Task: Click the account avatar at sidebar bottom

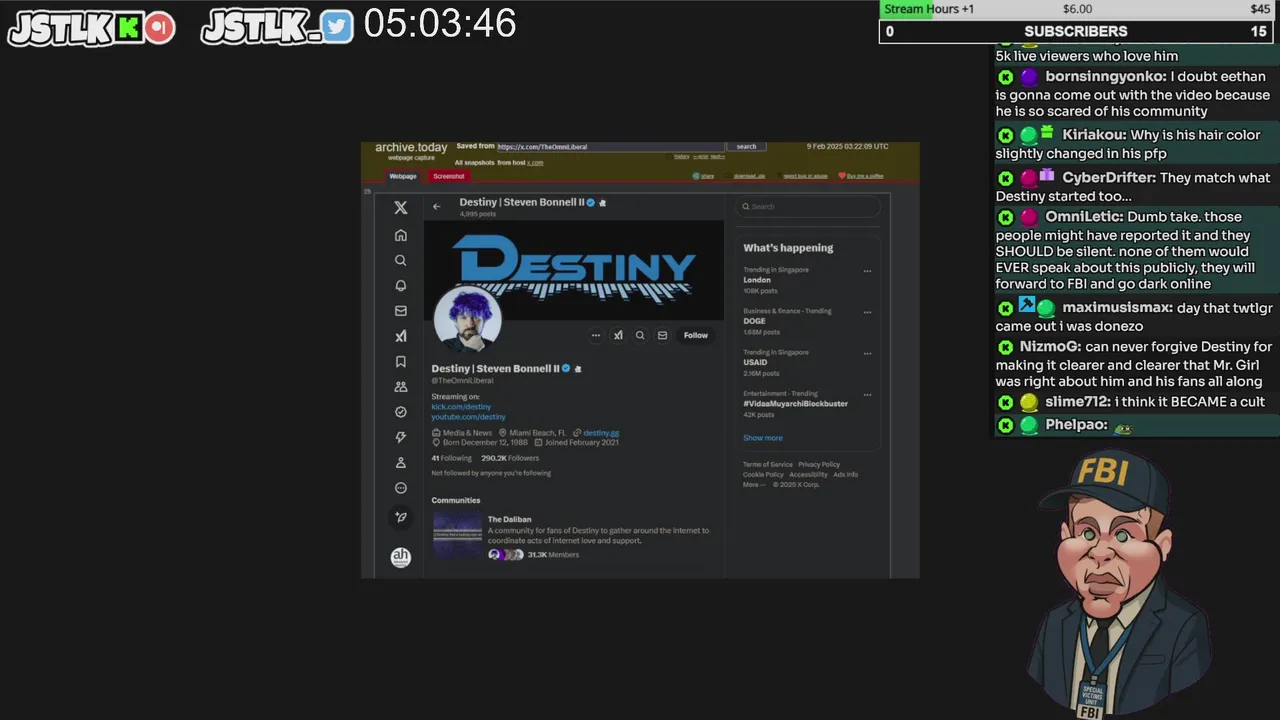Action: click(x=400, y=557)
